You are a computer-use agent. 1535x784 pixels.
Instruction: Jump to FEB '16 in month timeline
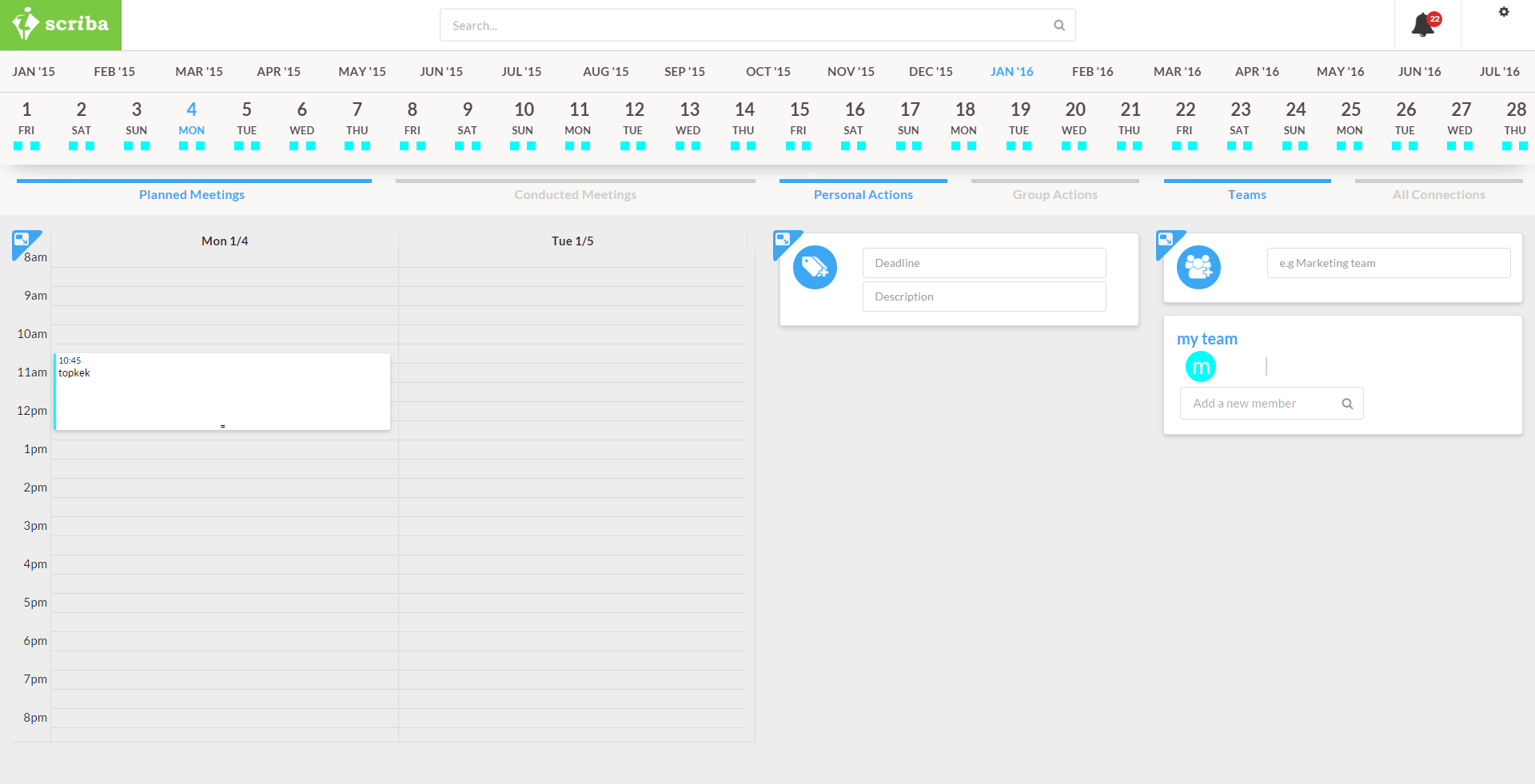1092,71
